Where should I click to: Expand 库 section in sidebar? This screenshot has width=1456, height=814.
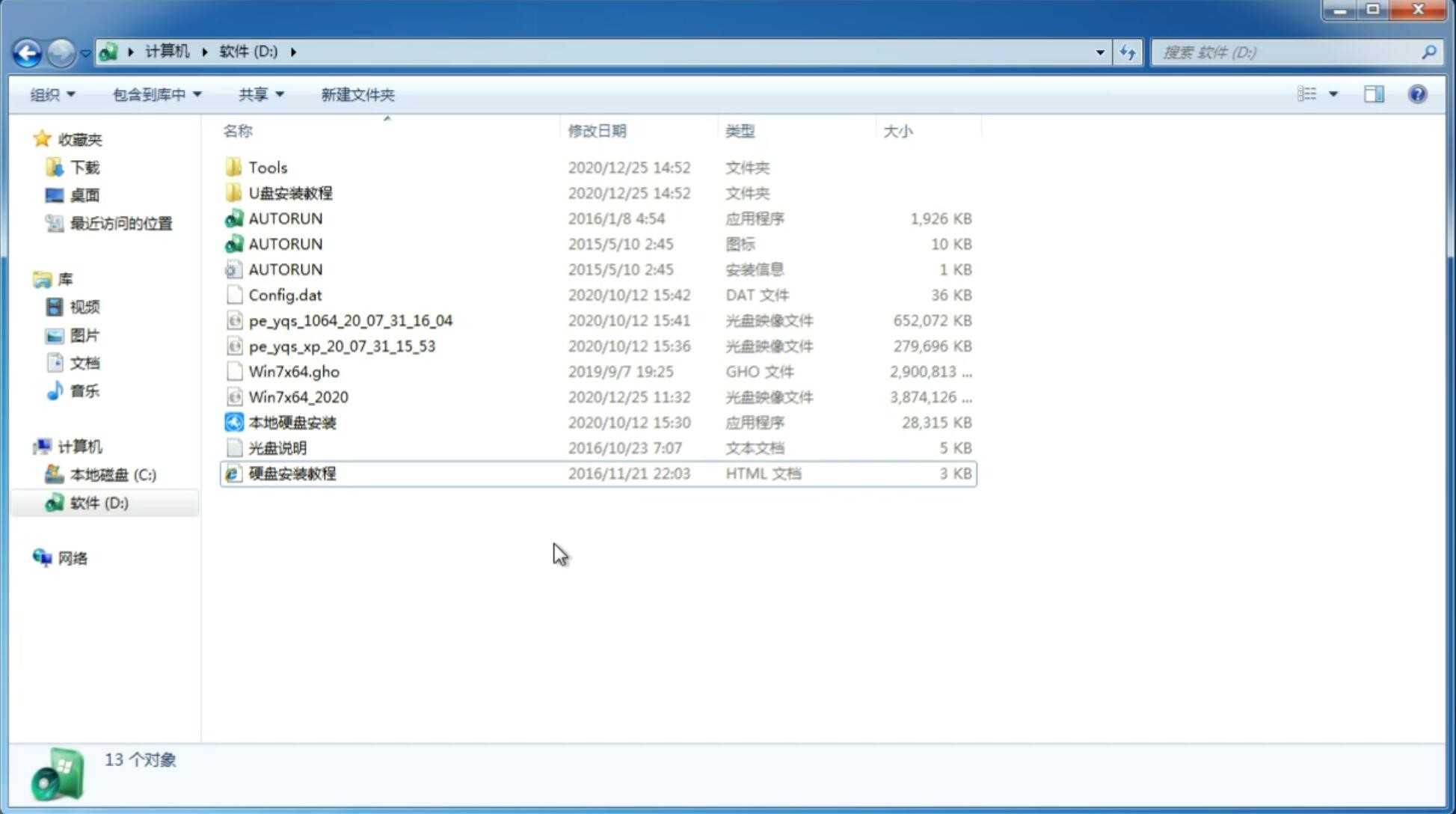coord(27,278)
